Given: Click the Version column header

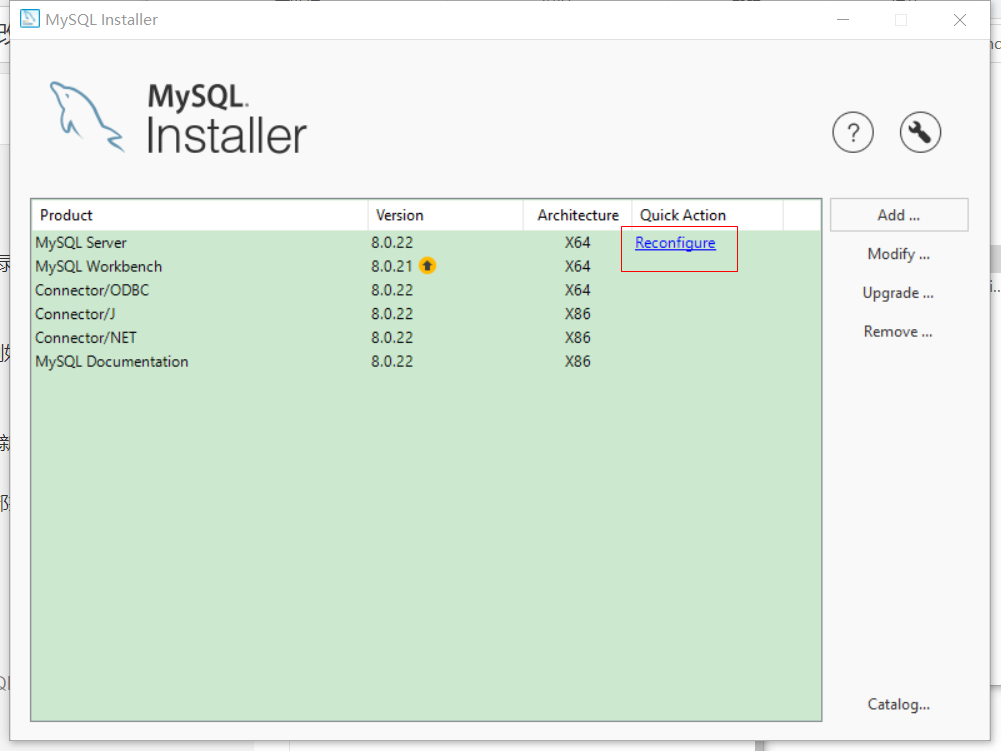Looking at the screenshot, I should (399, 214).
